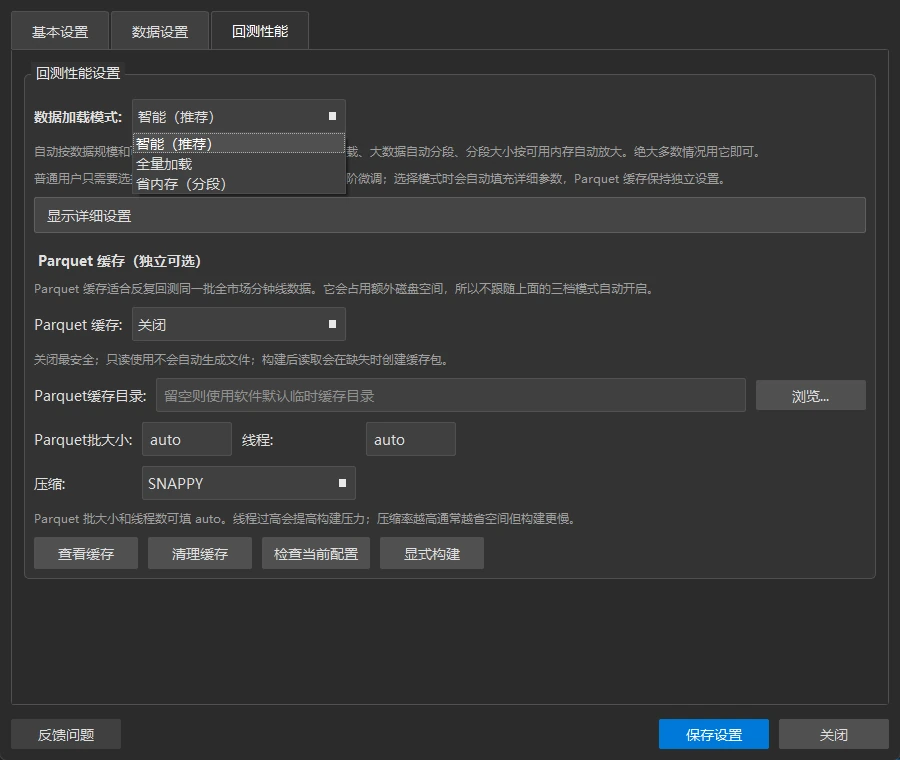Choose 智能（推荐） in the dropdown list
This screenshot has width=900, height=760.
[239, 144]
